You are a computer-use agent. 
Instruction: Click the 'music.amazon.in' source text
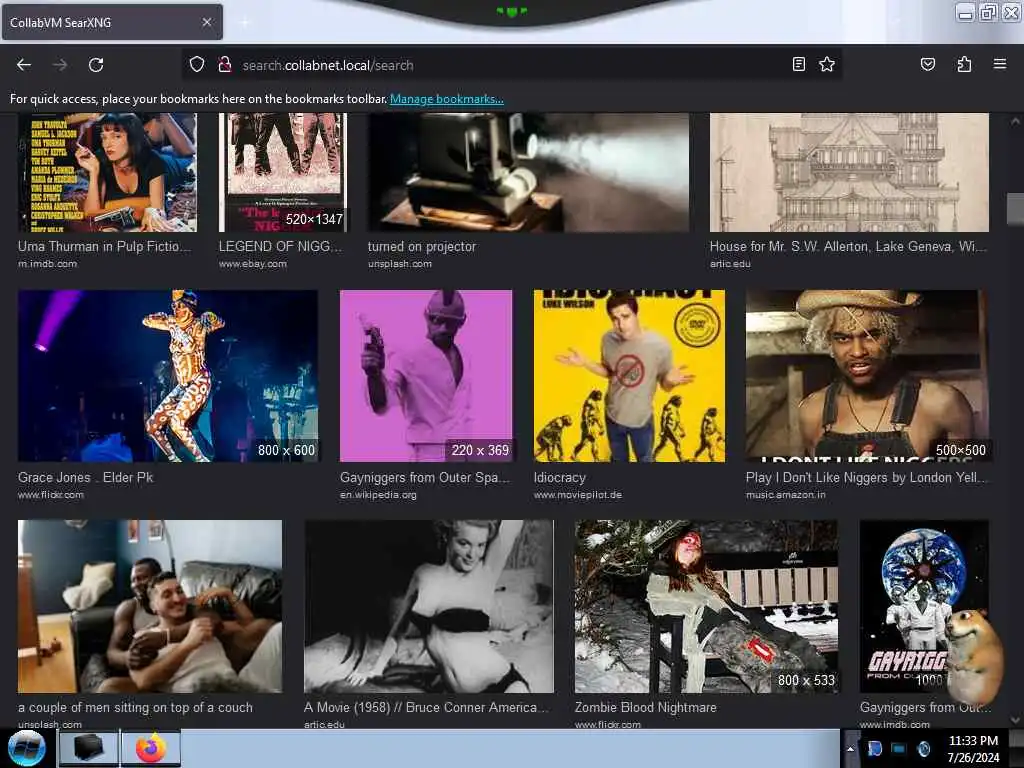[786, 495]
